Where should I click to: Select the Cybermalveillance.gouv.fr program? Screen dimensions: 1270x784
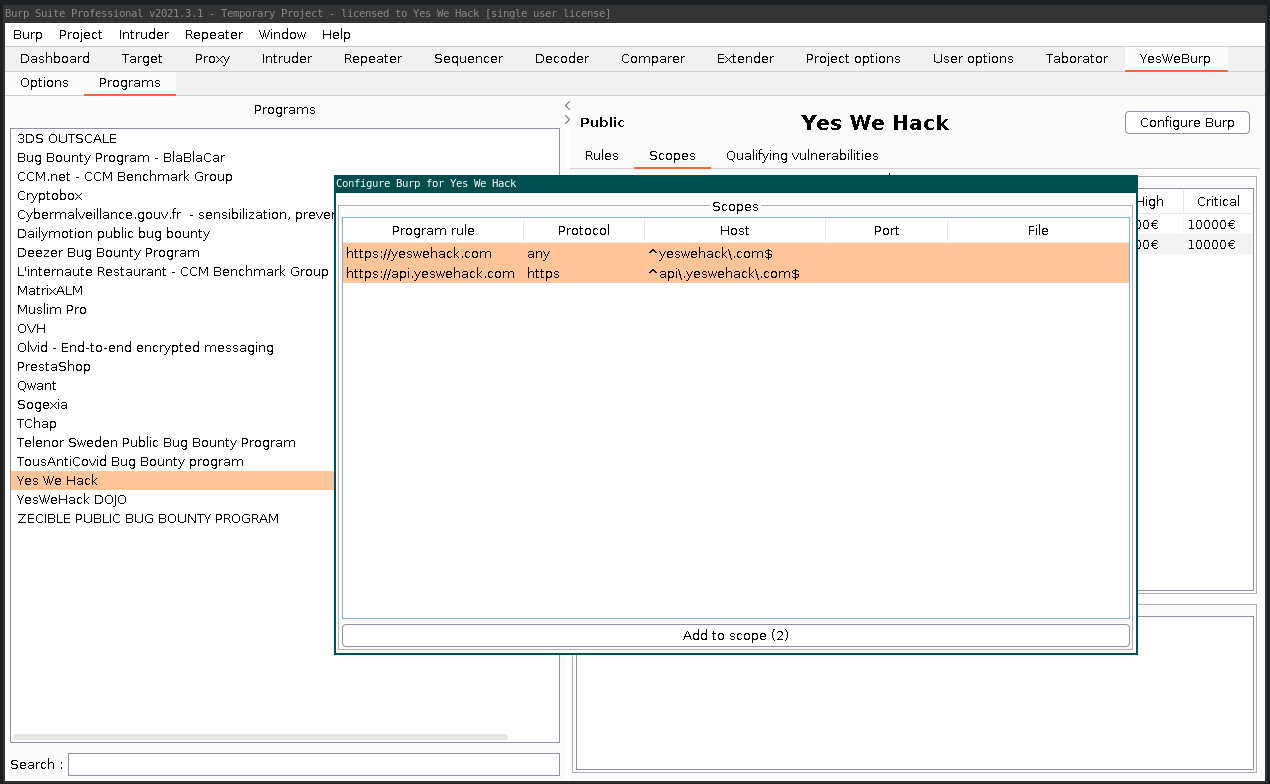coord(173,215)
